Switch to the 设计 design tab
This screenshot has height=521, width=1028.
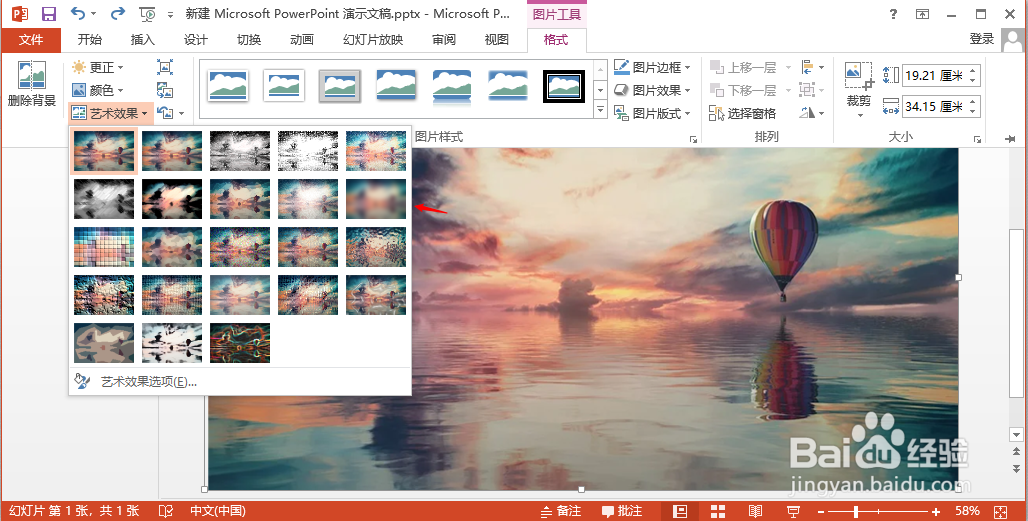coord(195,40)
